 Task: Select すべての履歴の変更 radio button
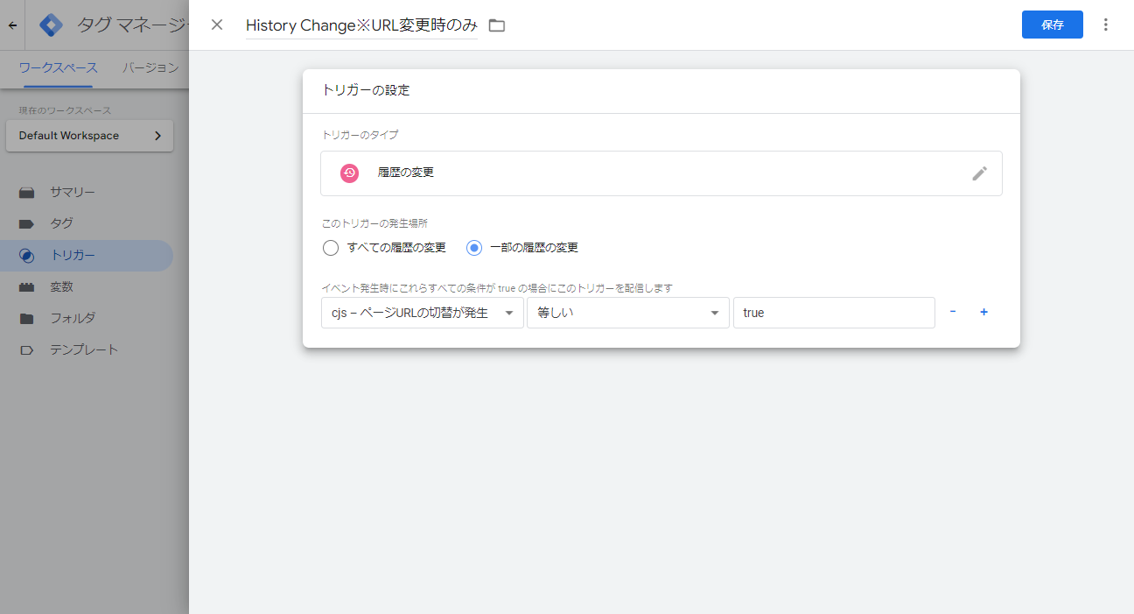click(x=331, y=247)
